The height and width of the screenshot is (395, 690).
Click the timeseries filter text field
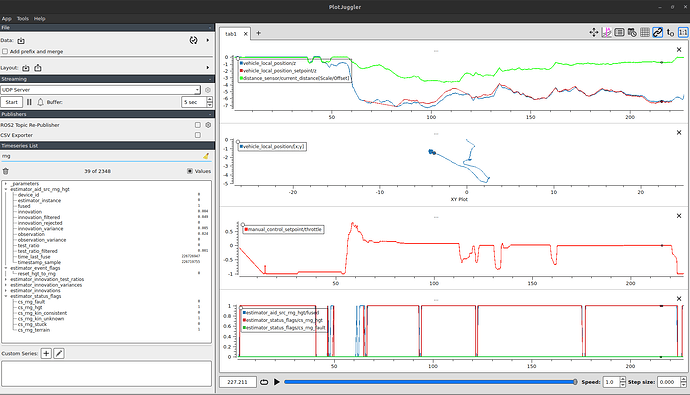coord(101,156)
